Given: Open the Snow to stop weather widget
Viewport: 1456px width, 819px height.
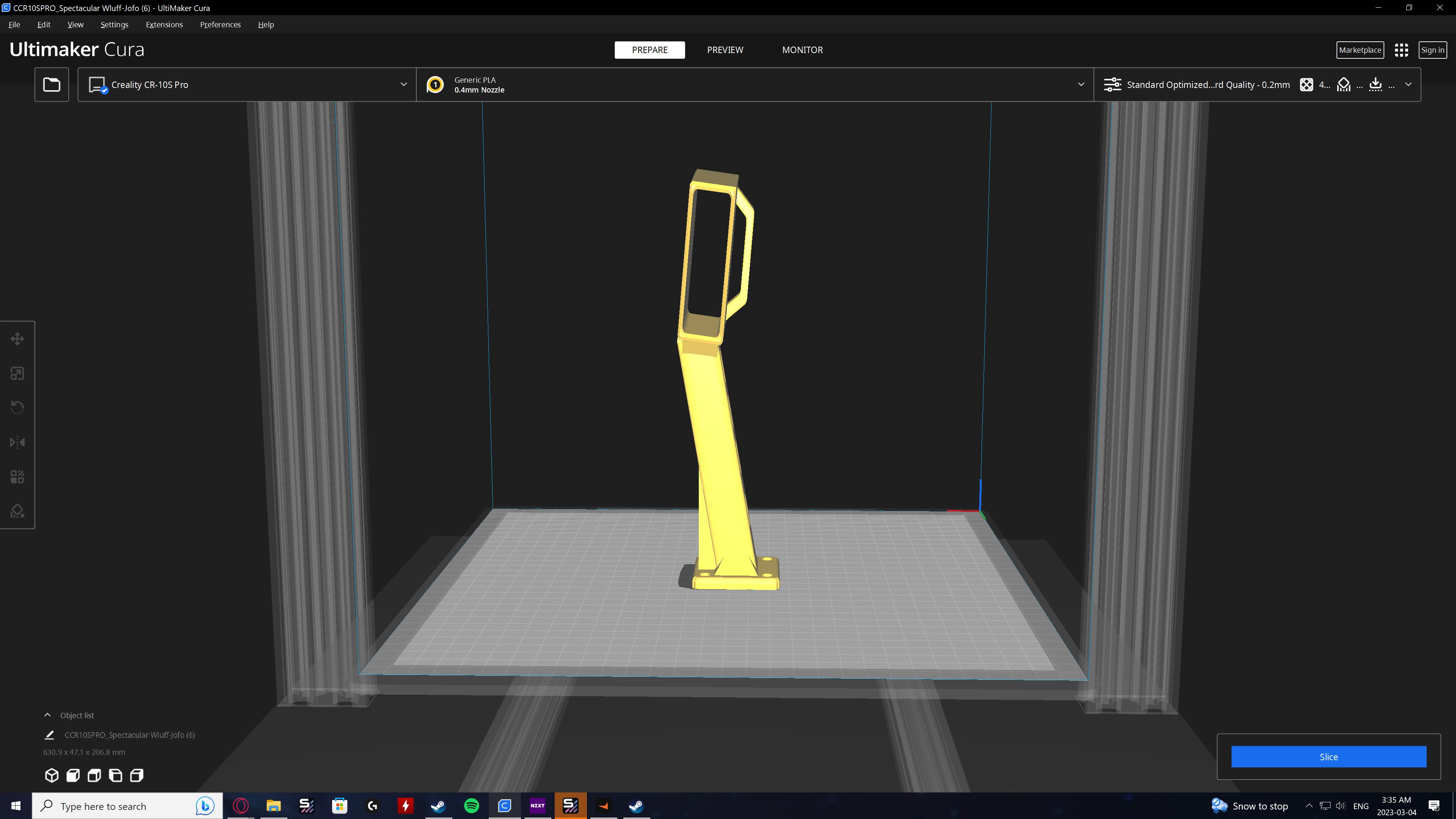Looking at the screenshot, I should point(1249,806).
